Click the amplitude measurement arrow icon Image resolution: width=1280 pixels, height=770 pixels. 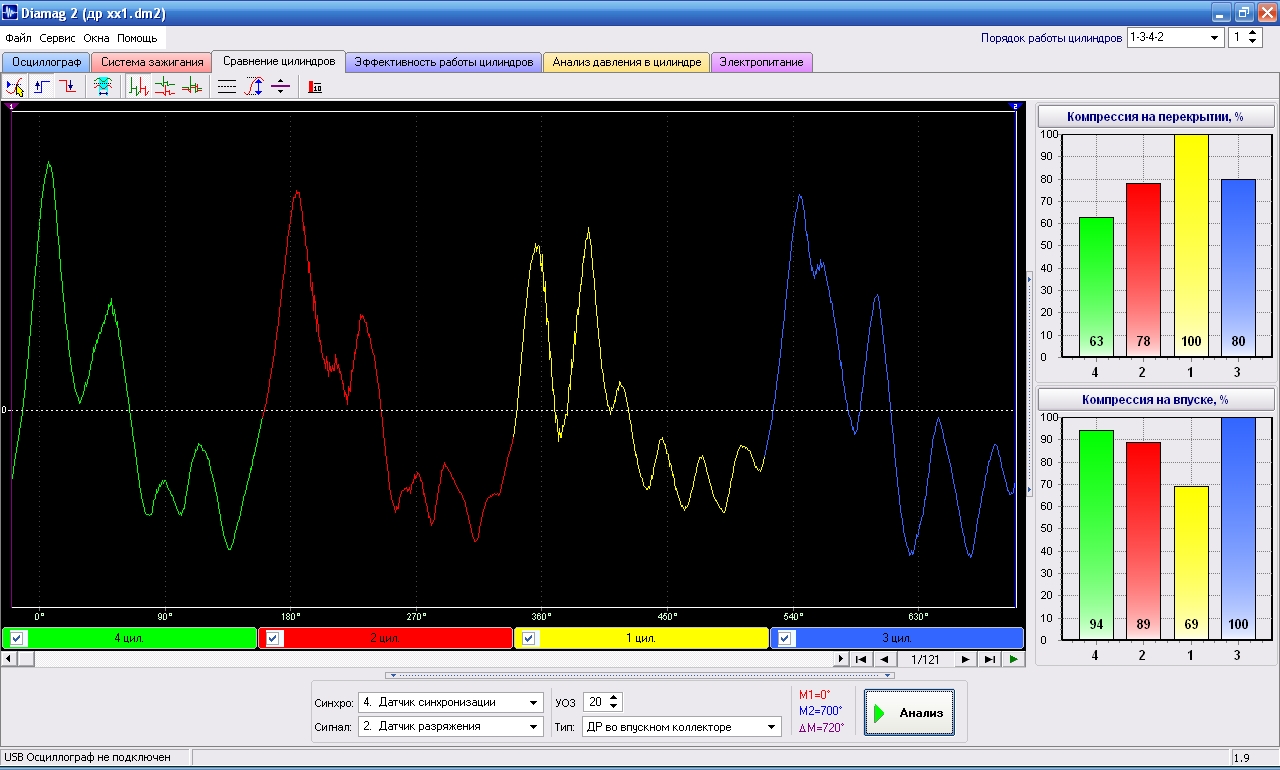(254, 87)
